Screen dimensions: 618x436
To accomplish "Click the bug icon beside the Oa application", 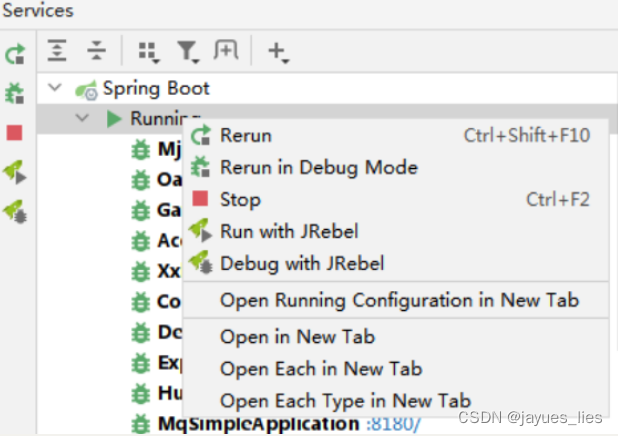I will [141, 181].
